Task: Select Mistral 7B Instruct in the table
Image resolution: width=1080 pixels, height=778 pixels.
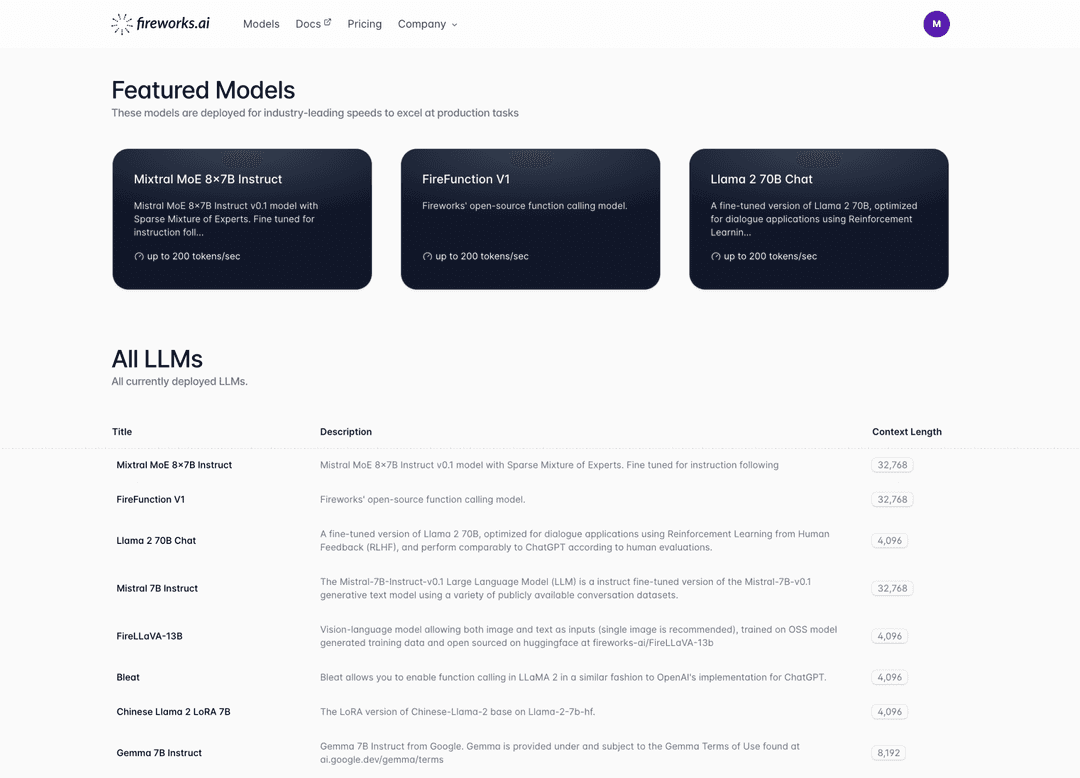Action: [157, 588]
